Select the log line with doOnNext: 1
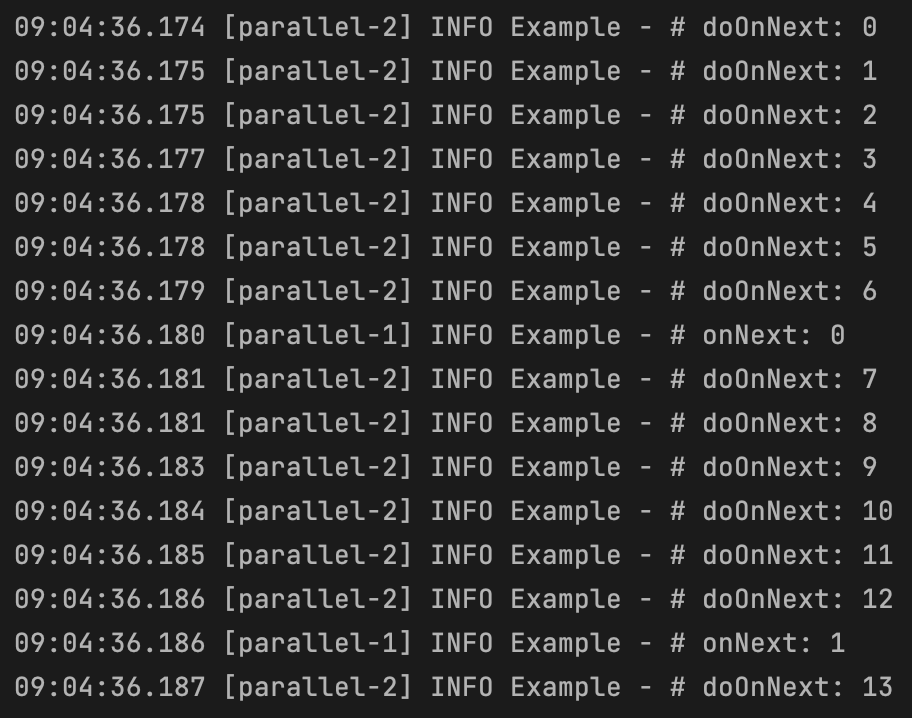The height and width of the screenshot is (718, 912). click(x=446, y=72)
